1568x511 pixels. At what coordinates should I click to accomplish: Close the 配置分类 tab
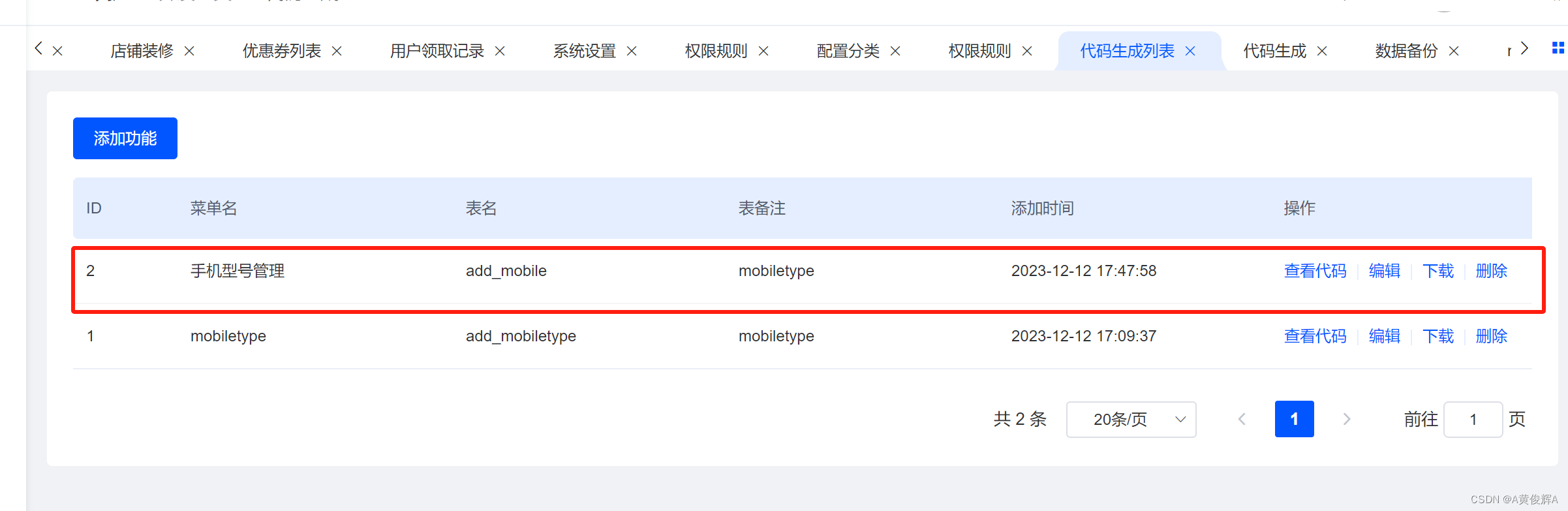point(895,51)
